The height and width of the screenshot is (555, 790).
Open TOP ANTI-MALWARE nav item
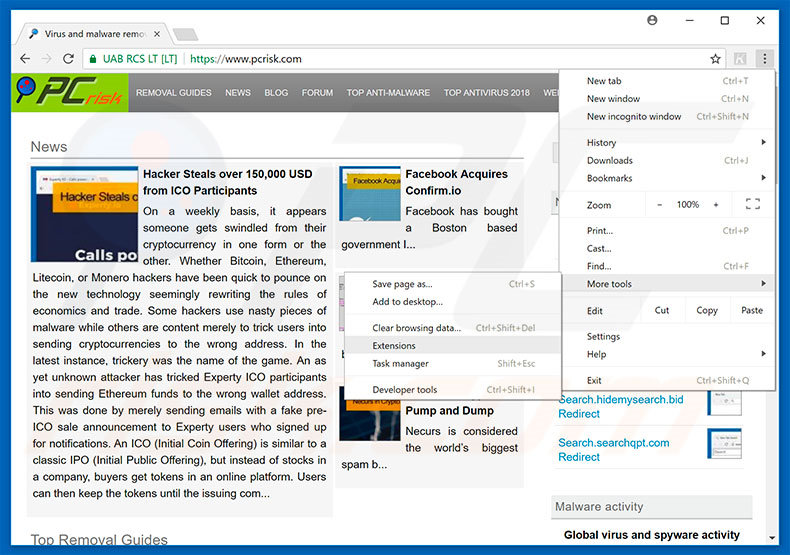[x=388, y=93]
